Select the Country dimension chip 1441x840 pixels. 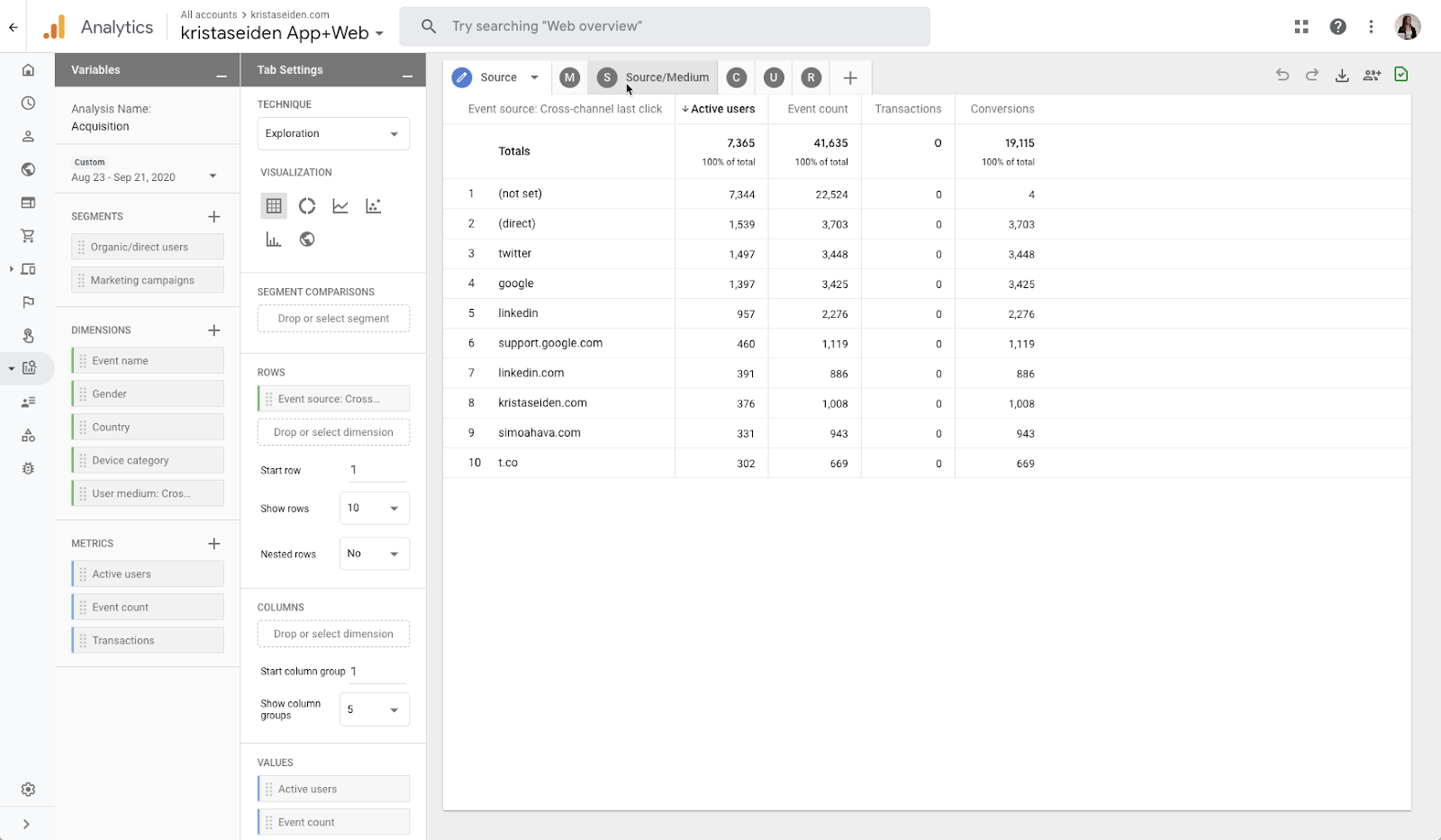(x=148, y=428)
